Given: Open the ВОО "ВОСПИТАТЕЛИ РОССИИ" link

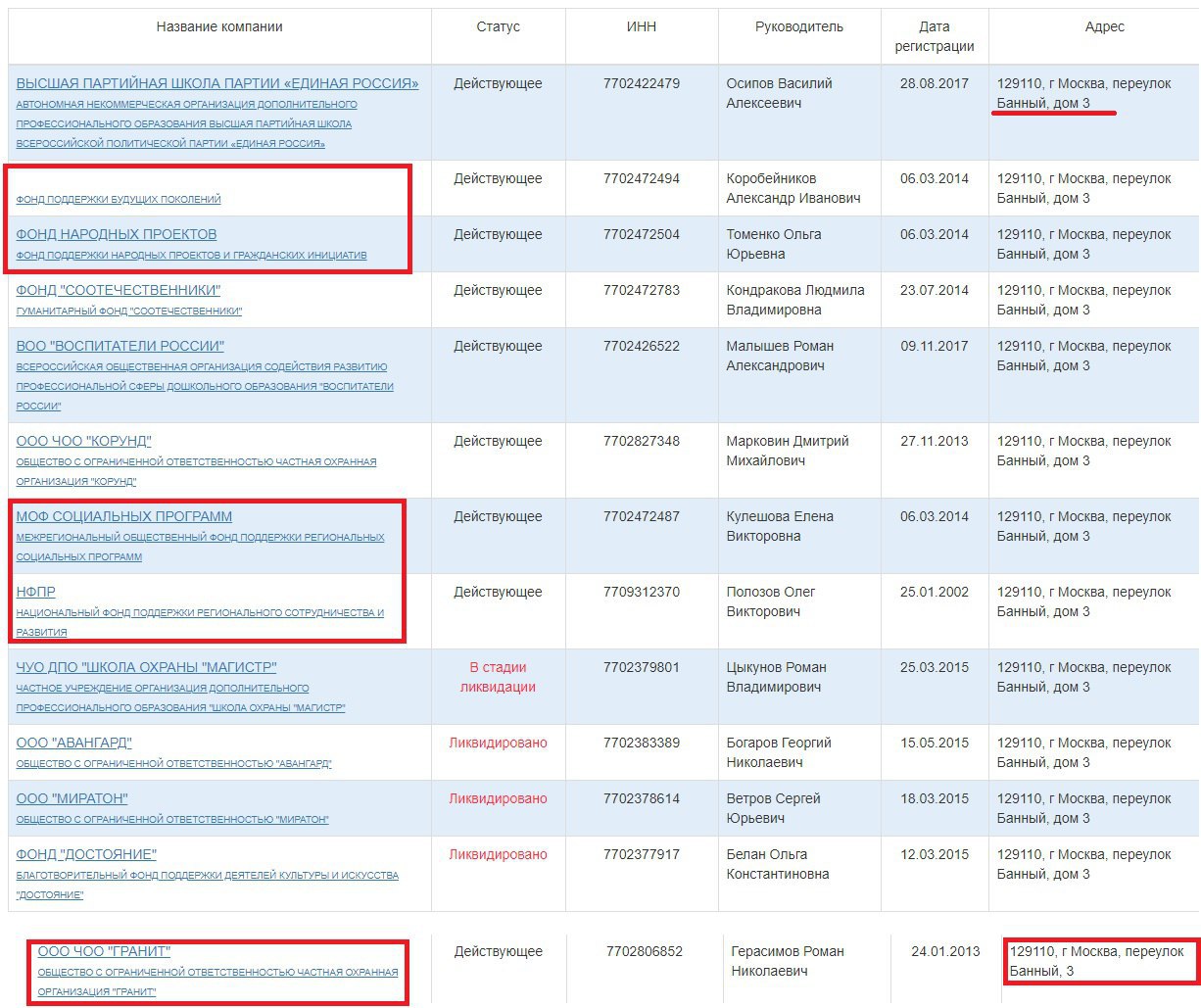Looking at the screenshot, I should pyautogui.click(x=120, y=346).
